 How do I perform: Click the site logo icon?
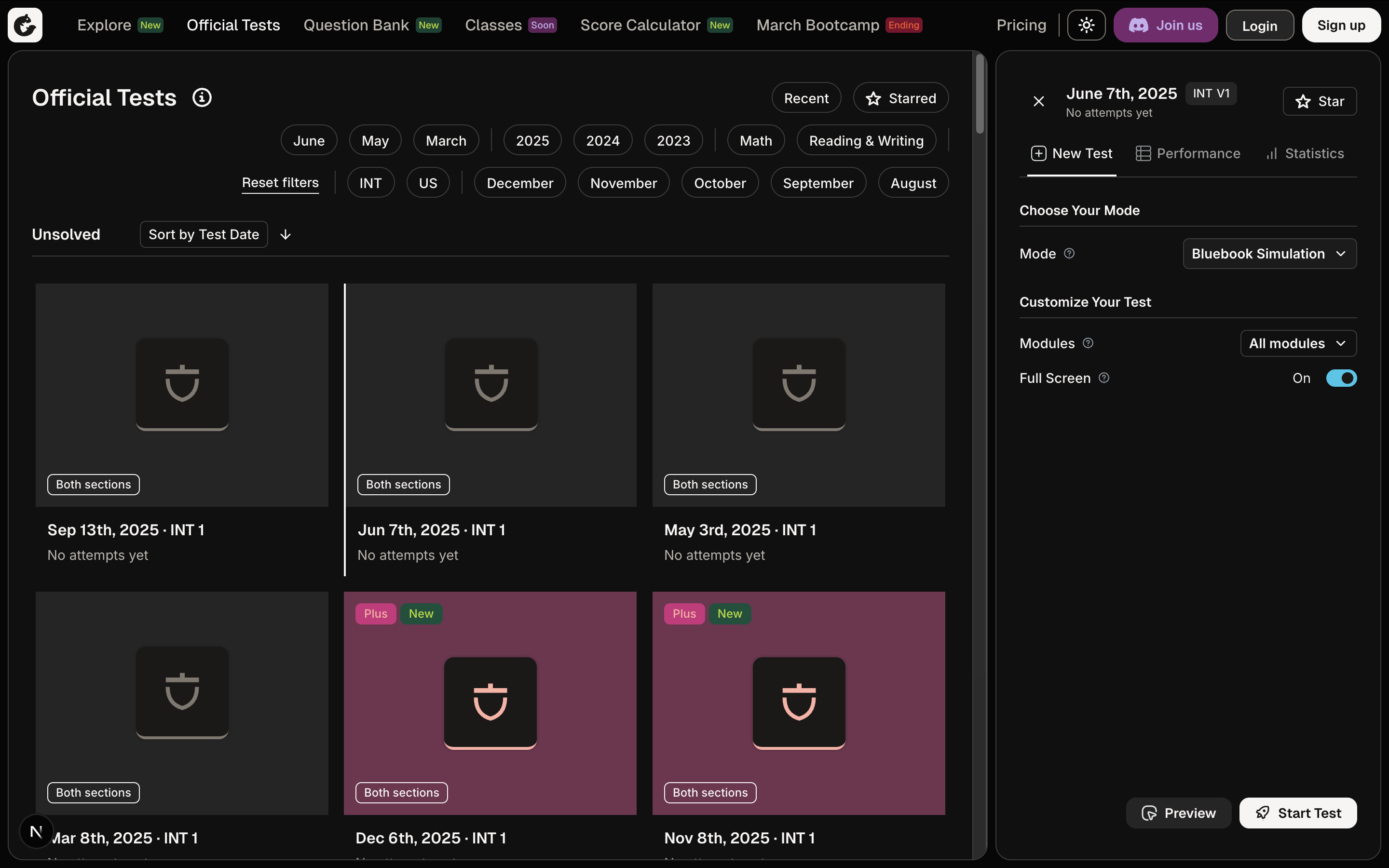(25, 25)
